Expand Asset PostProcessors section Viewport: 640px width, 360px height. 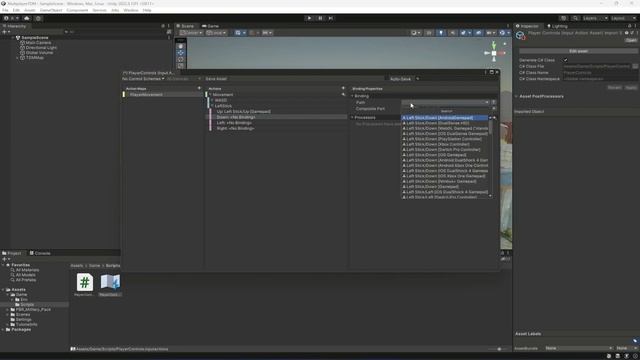click(516, 96)
